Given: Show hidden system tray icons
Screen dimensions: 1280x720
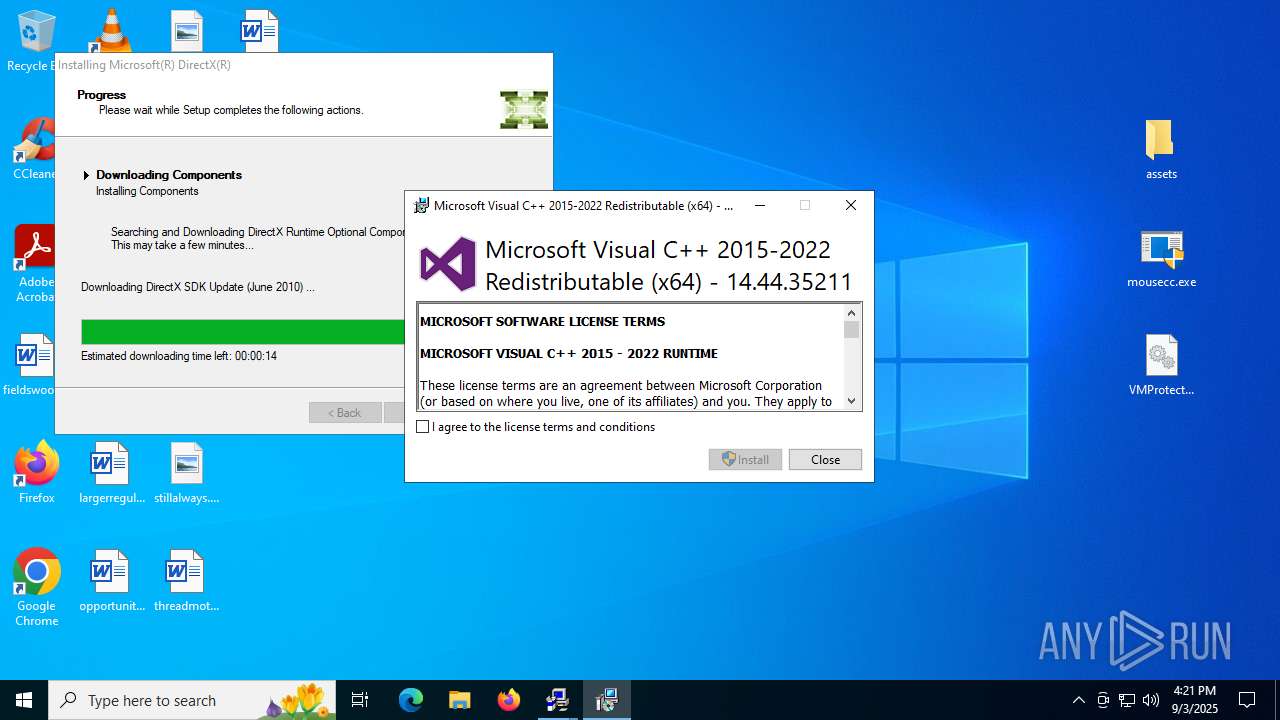Looking at the screenshot, I should [1078, 700].
